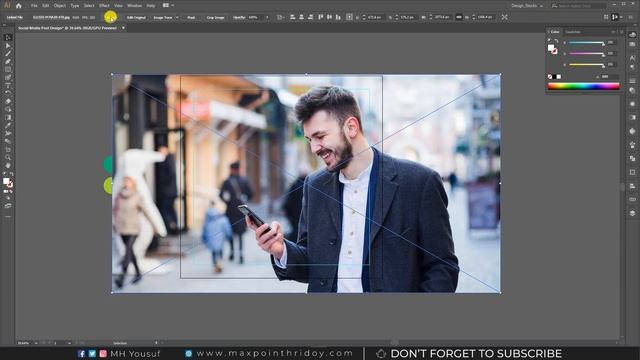Click the Image Trace button
The image size is (640, 360).
162,18
